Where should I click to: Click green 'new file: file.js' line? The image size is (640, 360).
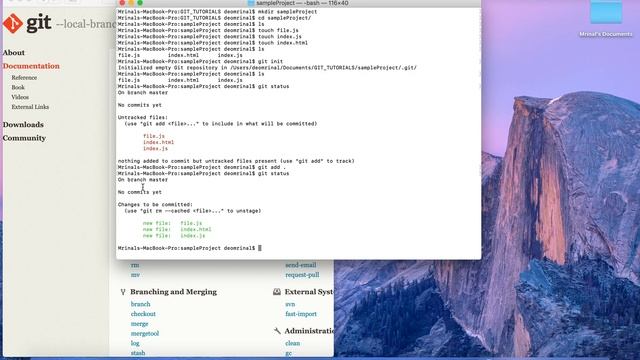point(173,223)
